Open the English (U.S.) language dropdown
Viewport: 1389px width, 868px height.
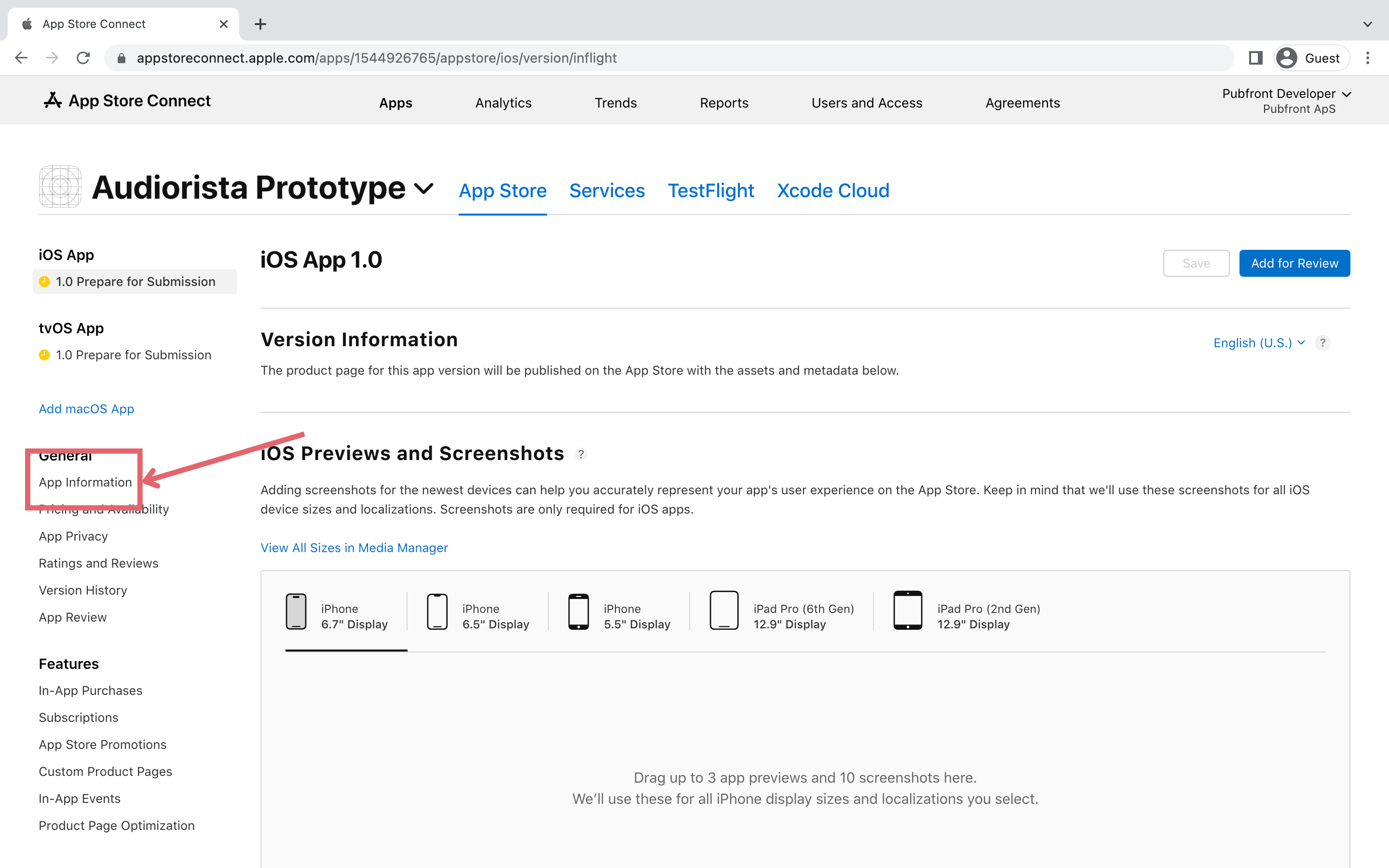tap(1259, 343)
